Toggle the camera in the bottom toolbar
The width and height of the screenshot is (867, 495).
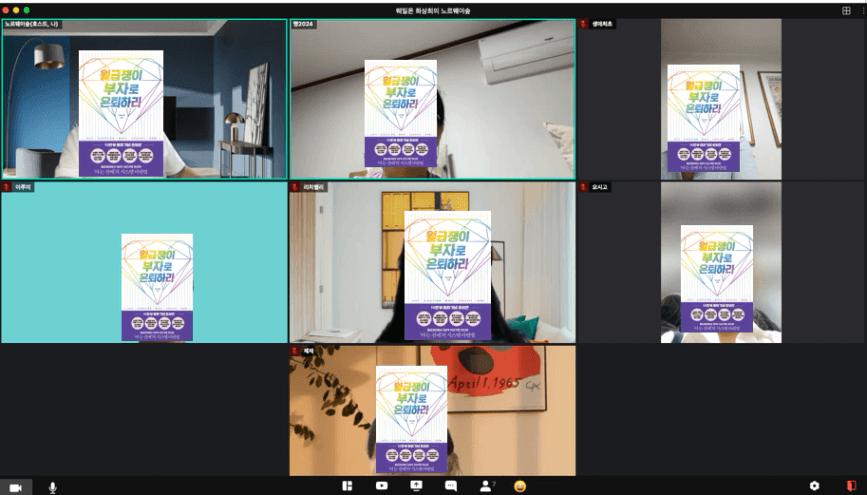[x=15, y=487]
